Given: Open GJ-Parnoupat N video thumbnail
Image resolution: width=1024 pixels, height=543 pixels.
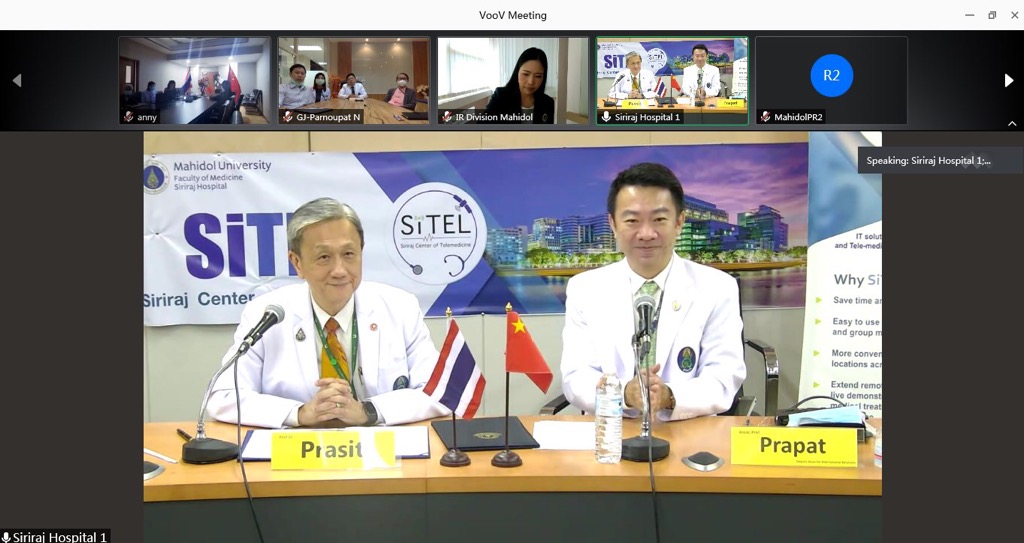Looking at the screenshot, I should pos(354,80).
